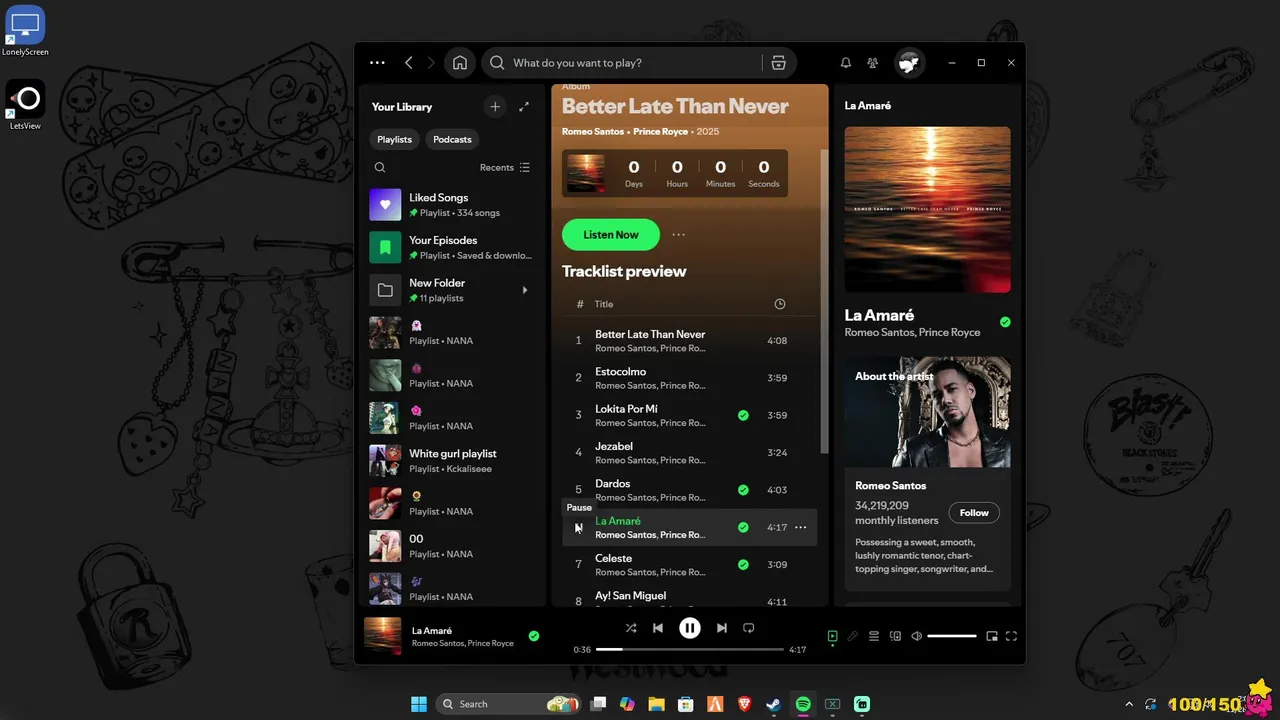Click the main view scrollbar

[x=824, y=300]
